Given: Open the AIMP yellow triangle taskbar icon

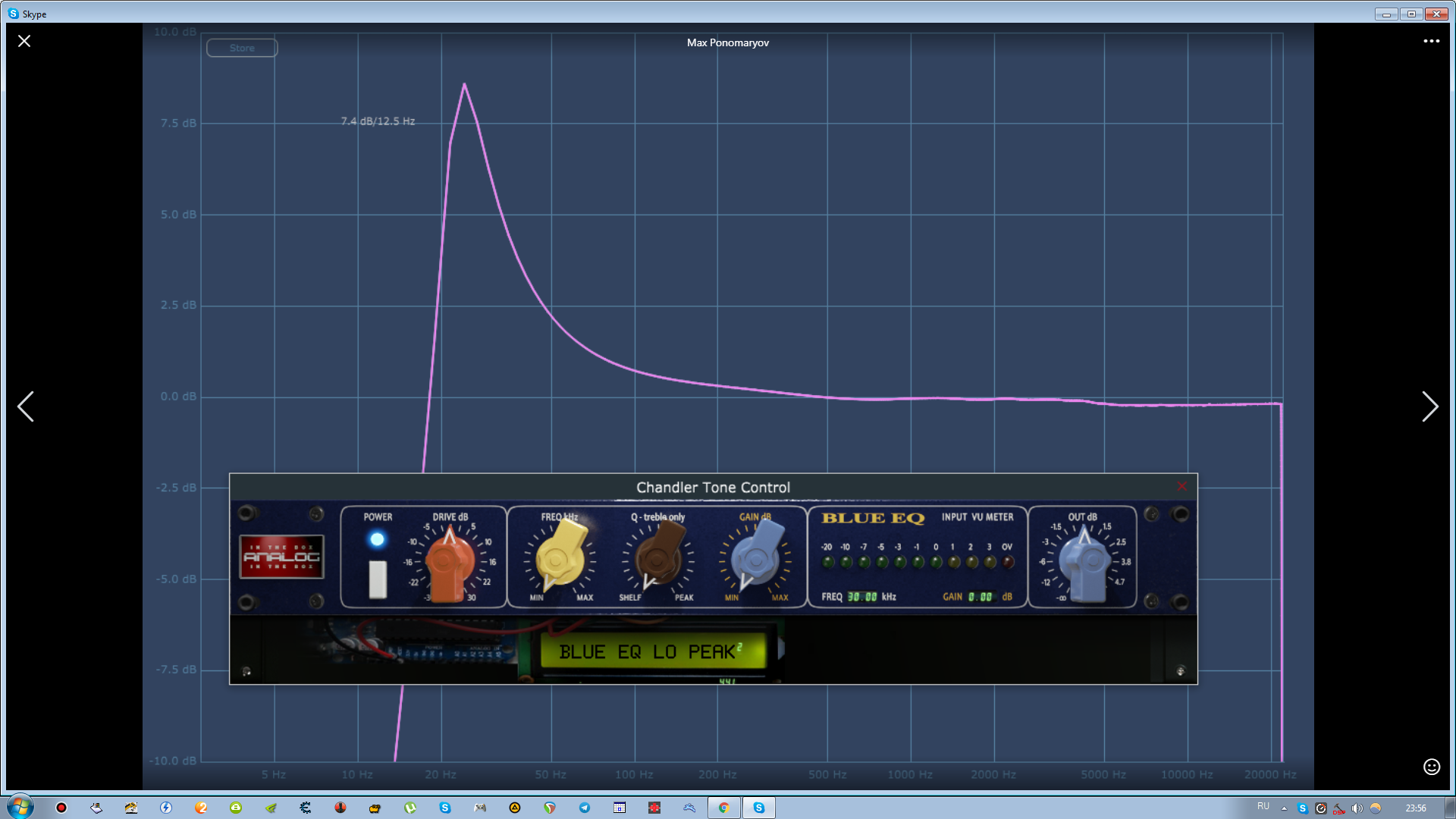Looking at the screenshot, I should [515, 808].
